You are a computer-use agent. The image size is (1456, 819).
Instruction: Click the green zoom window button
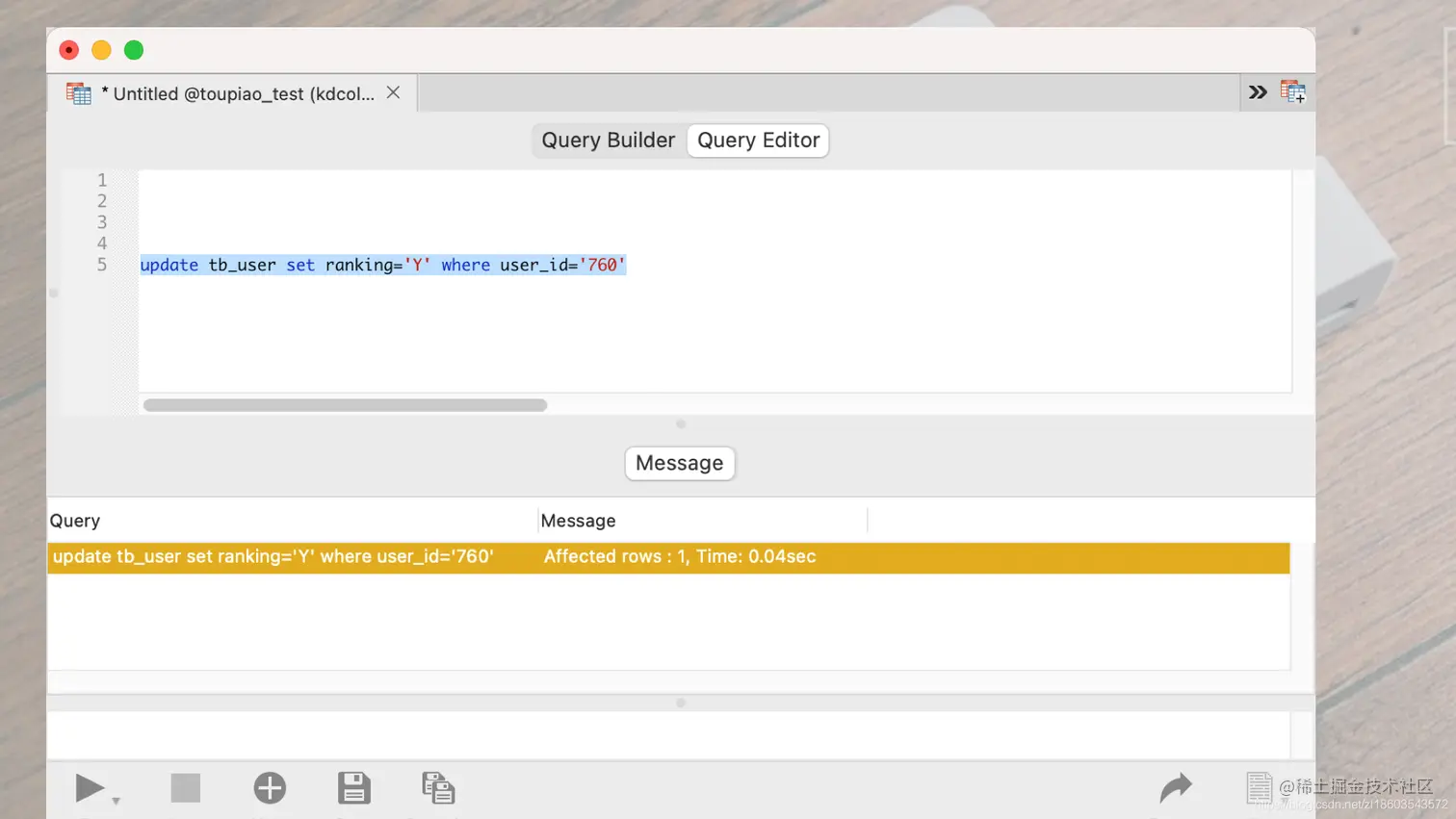tap(134, 50)
